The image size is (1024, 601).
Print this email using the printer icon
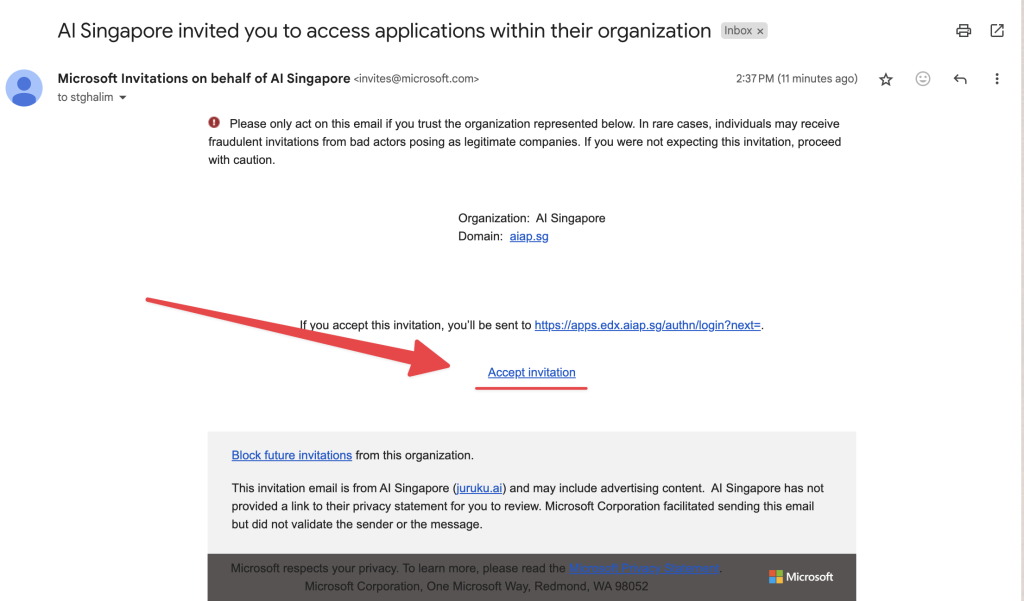[x=963, y=31]
